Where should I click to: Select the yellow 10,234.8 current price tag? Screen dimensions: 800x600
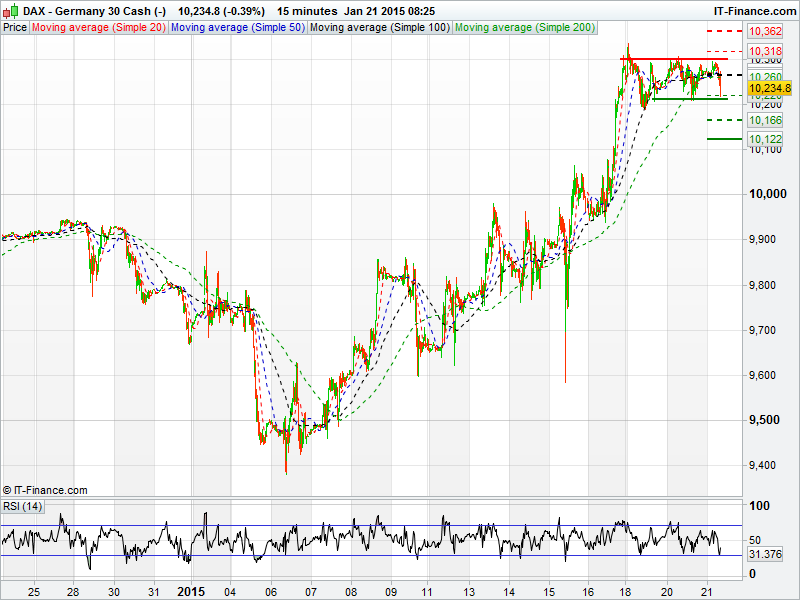[x=769, y=88]
